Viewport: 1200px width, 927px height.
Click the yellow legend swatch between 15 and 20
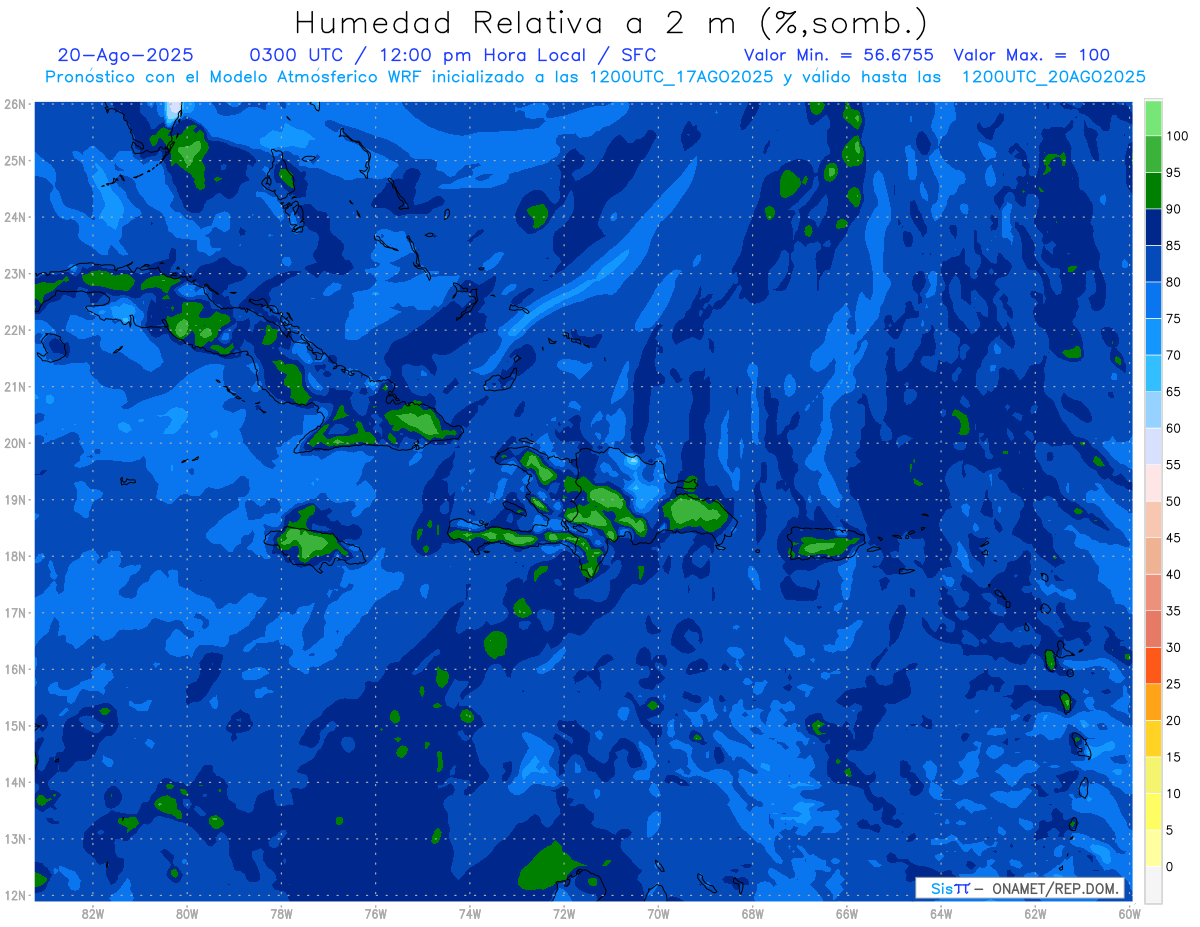1153,738
